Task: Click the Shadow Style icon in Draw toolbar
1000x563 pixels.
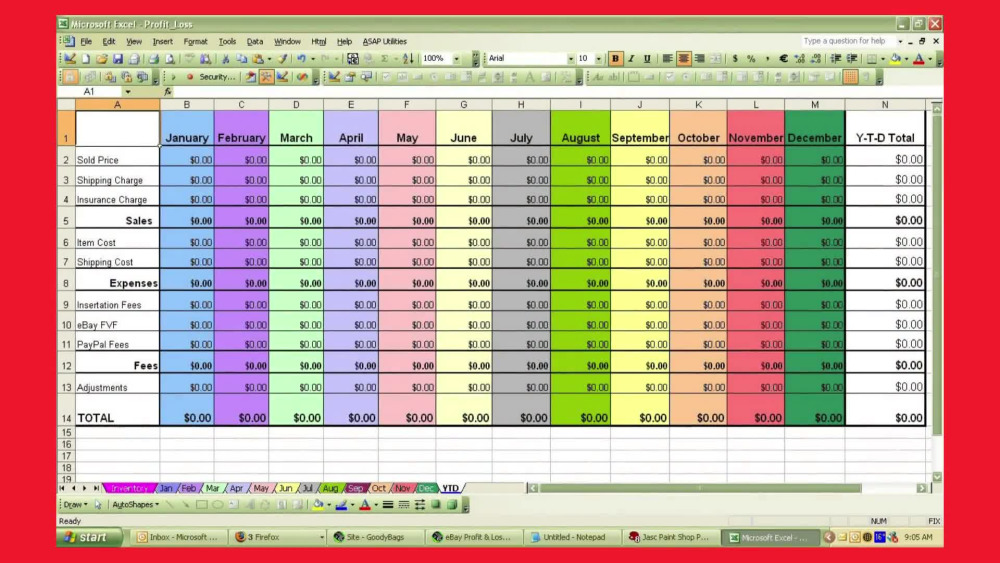Action: click(436, 504)
